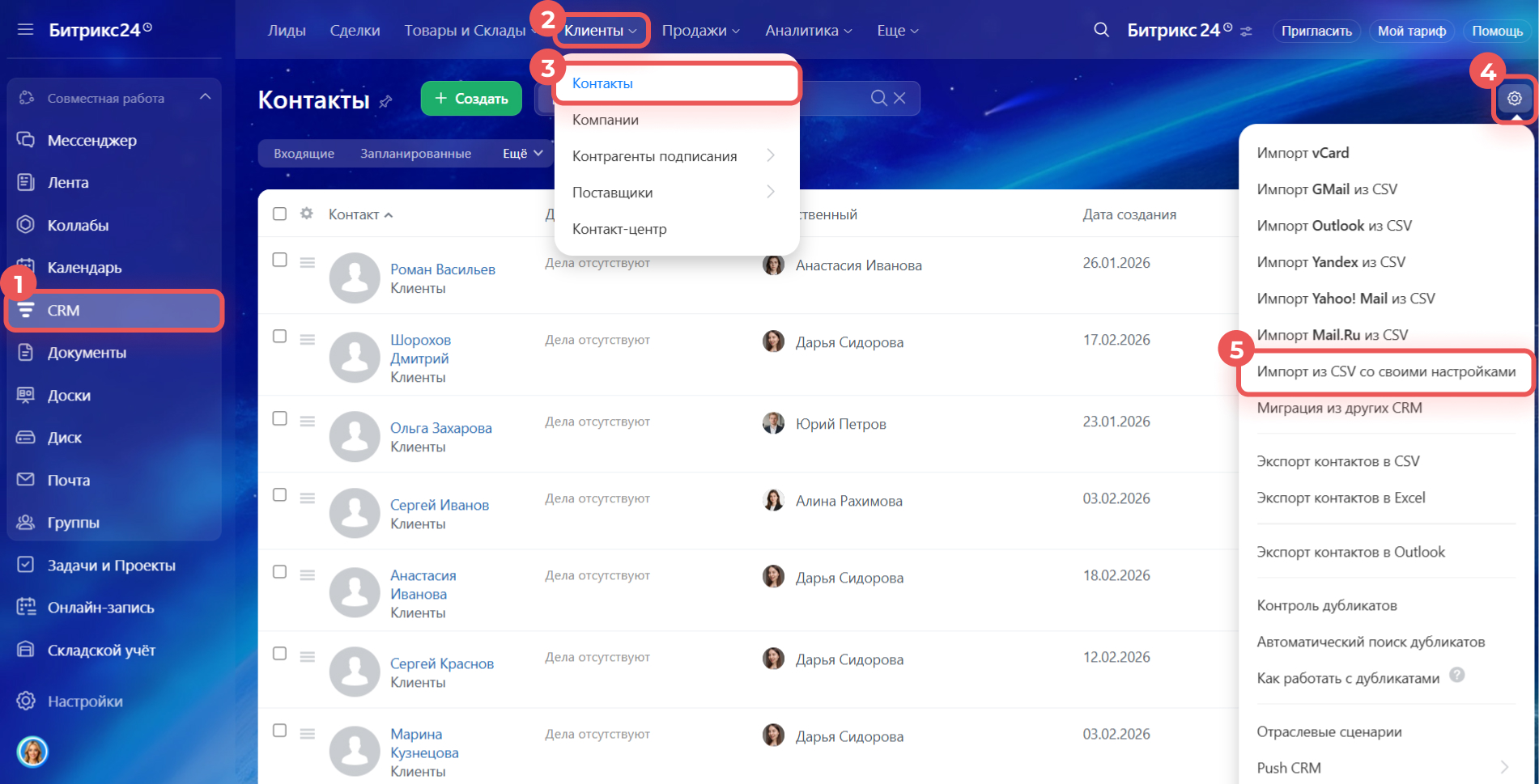Image resolution: width=1539 pixels, height=784 pixels.
Task: Open row actions menu for Роман Васильев
Action: click(x=307, y=262)
